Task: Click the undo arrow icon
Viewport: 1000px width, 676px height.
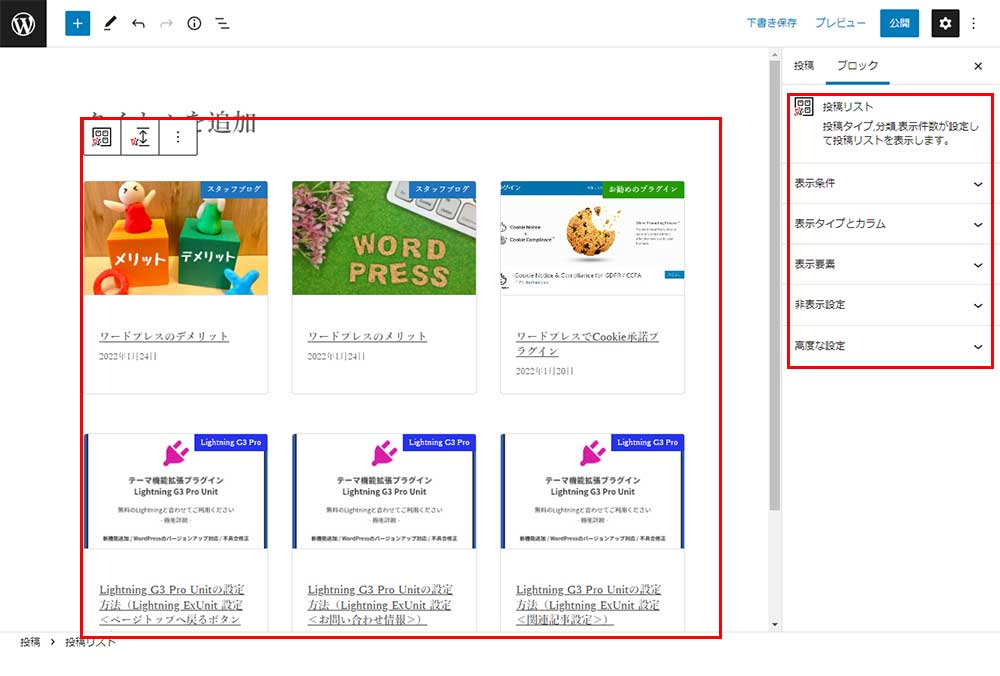Action: (138, 23)
